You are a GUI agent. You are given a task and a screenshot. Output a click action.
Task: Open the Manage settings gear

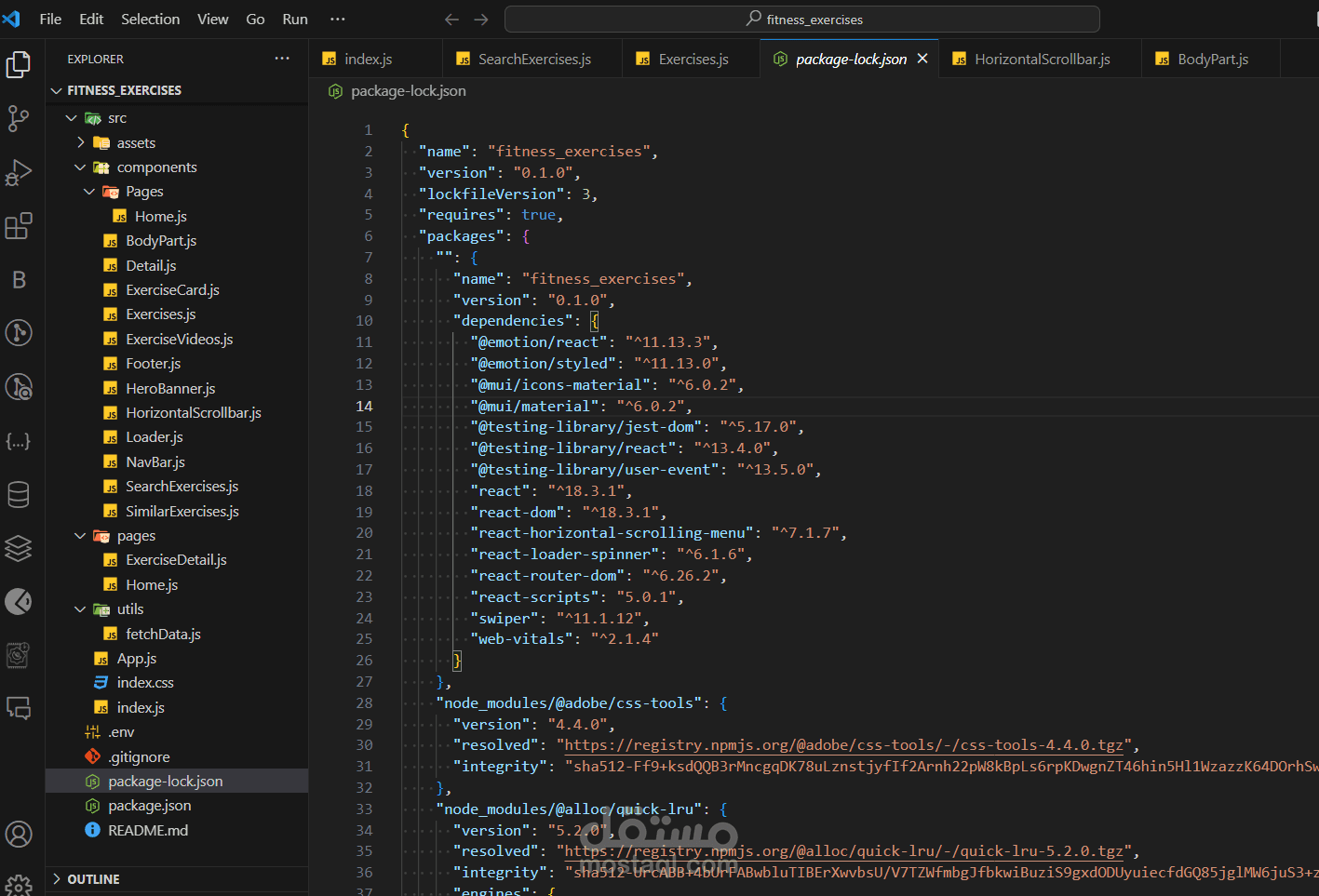click(x=19, y=884)
